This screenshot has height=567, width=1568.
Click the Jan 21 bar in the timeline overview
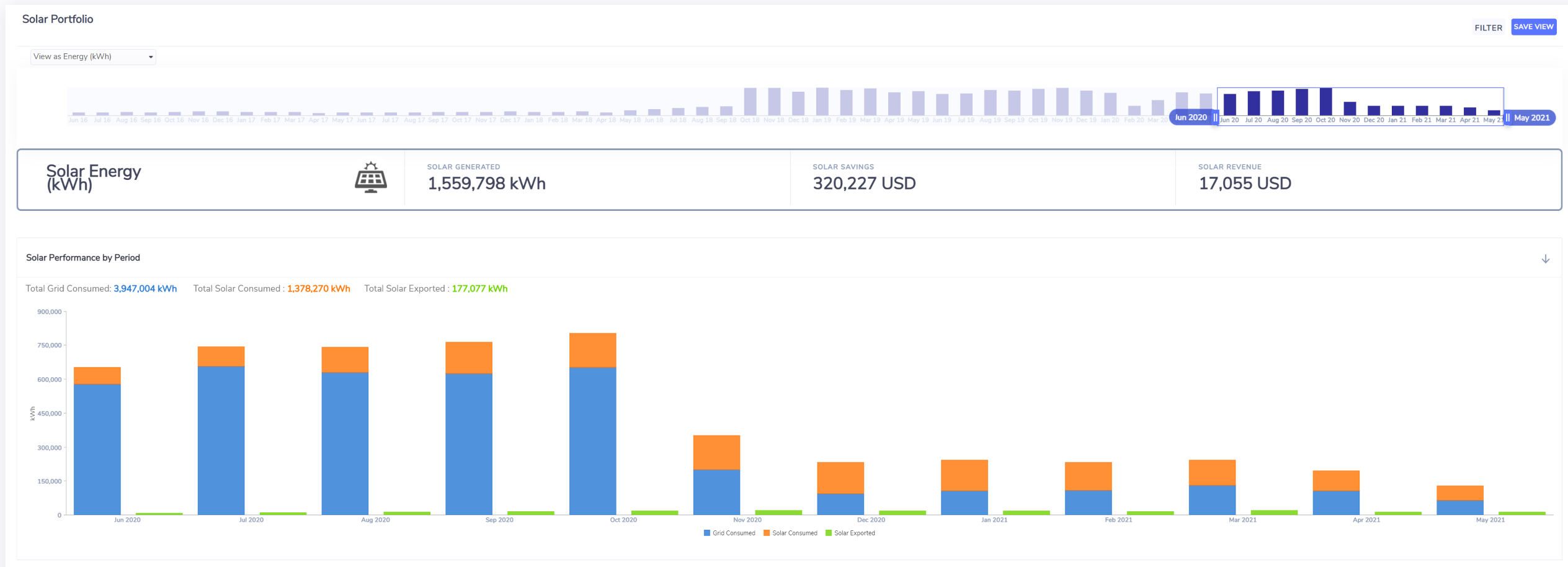(x=1397, y=110)
